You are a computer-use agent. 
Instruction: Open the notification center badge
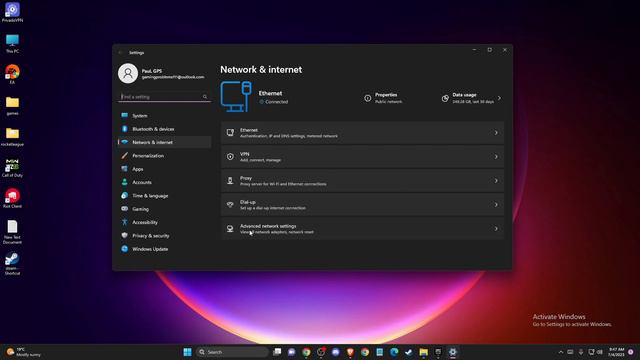[x=631, y=352]
